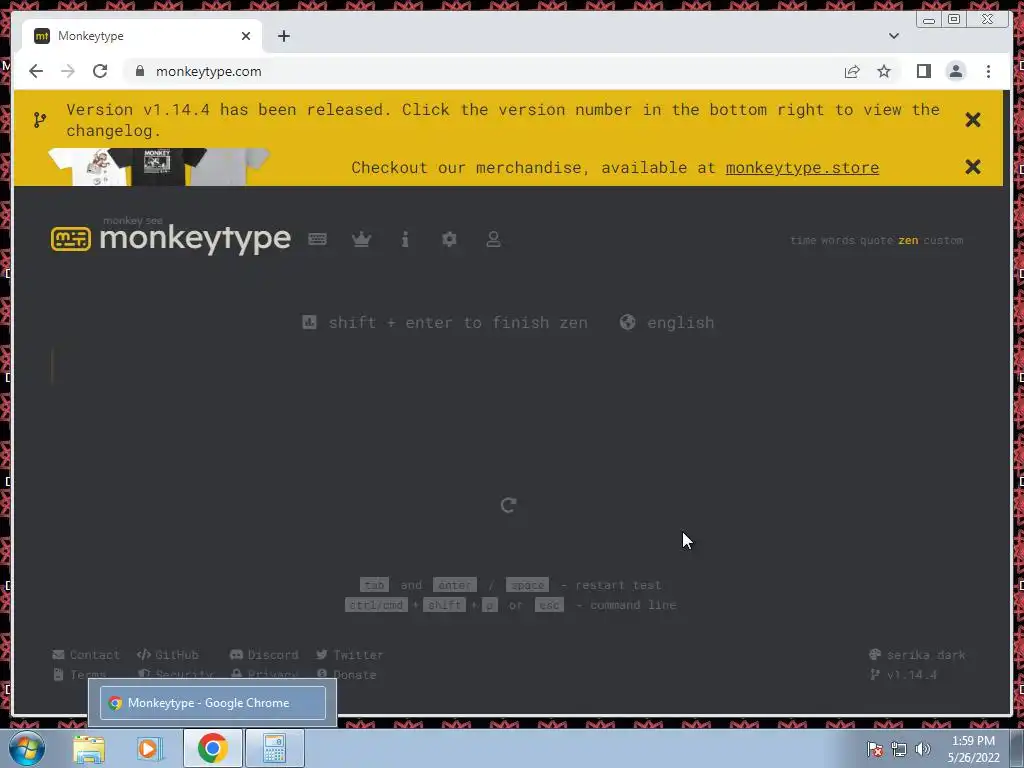Reload the Monkeytype page
This screenshot has height=768, width=1024.
click(x=100, y=71)
